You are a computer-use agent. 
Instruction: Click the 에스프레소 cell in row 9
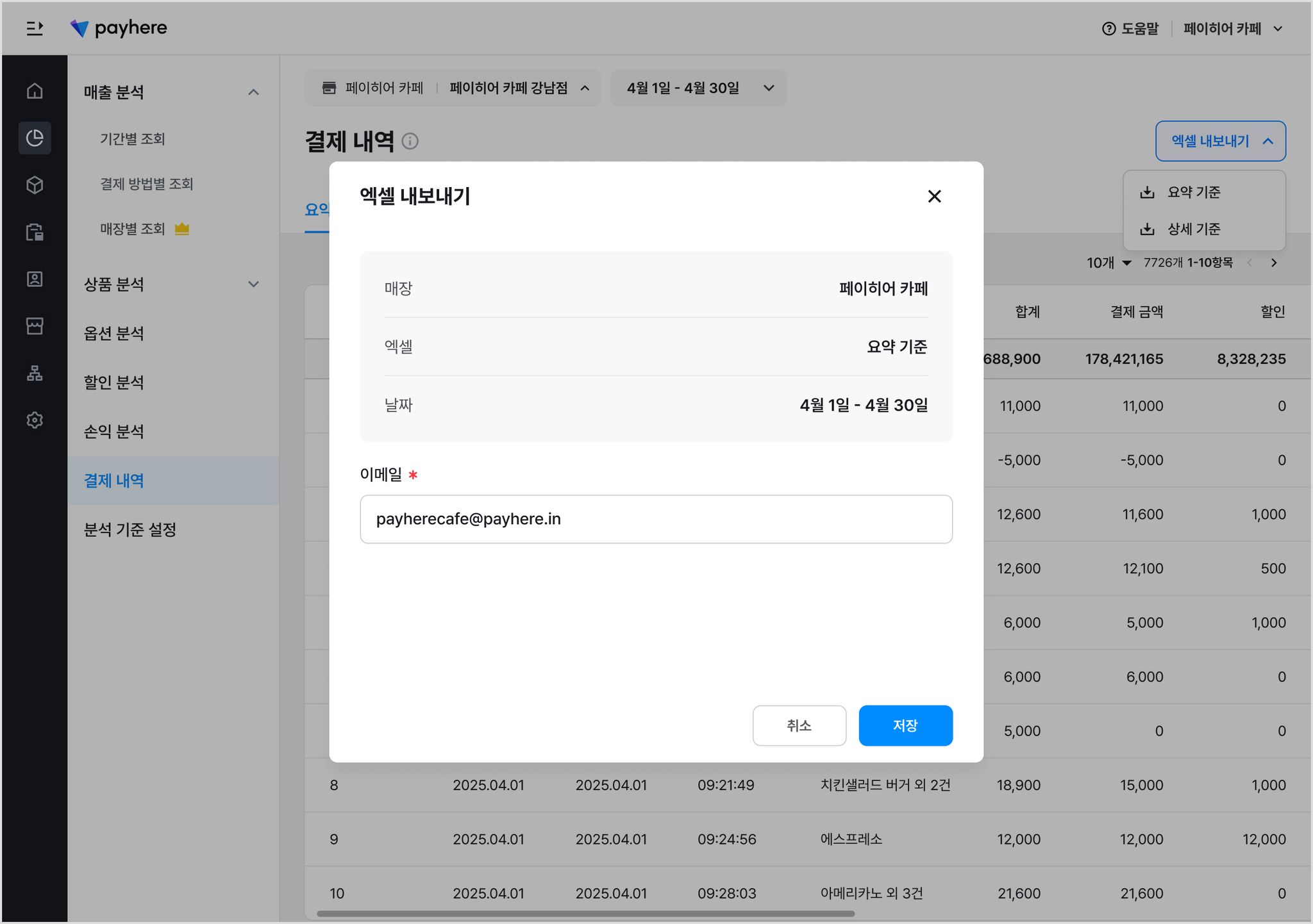pos(851,839)
